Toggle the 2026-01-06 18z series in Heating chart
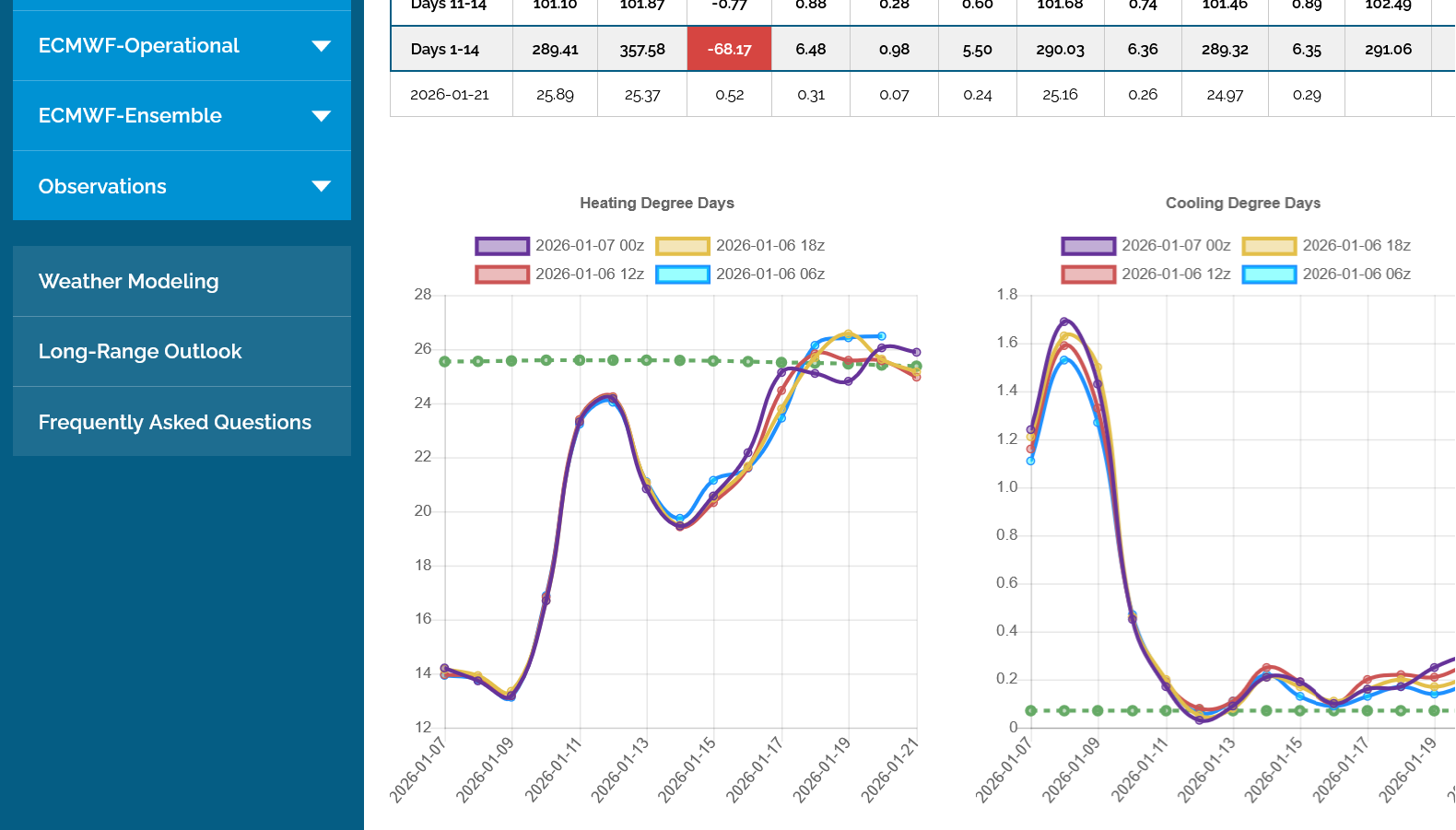 [x=769, y=246]
